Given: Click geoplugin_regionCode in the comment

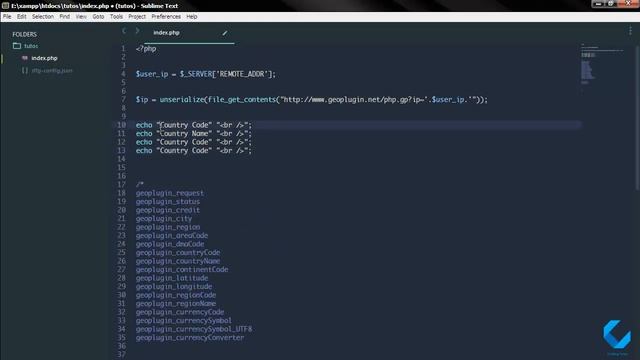Looking at the screenshot, I should pyautogui.click(x=176, y=295).
